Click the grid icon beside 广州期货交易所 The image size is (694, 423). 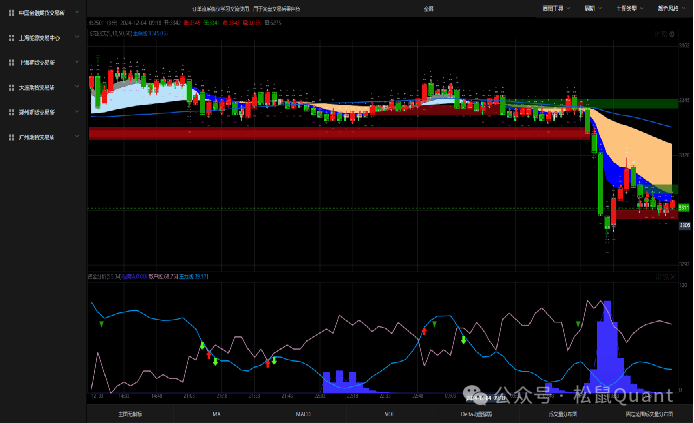tap(10, 137)
